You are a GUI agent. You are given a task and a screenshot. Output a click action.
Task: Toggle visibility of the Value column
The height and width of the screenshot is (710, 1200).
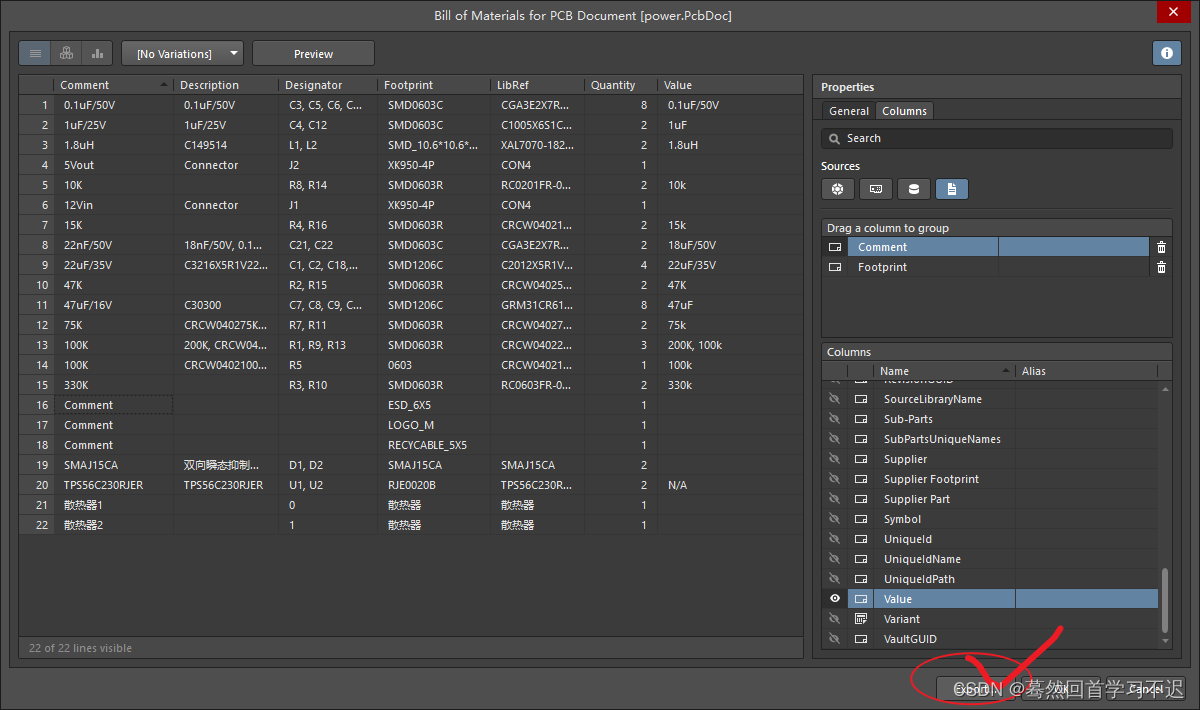(x=835, y=598)
